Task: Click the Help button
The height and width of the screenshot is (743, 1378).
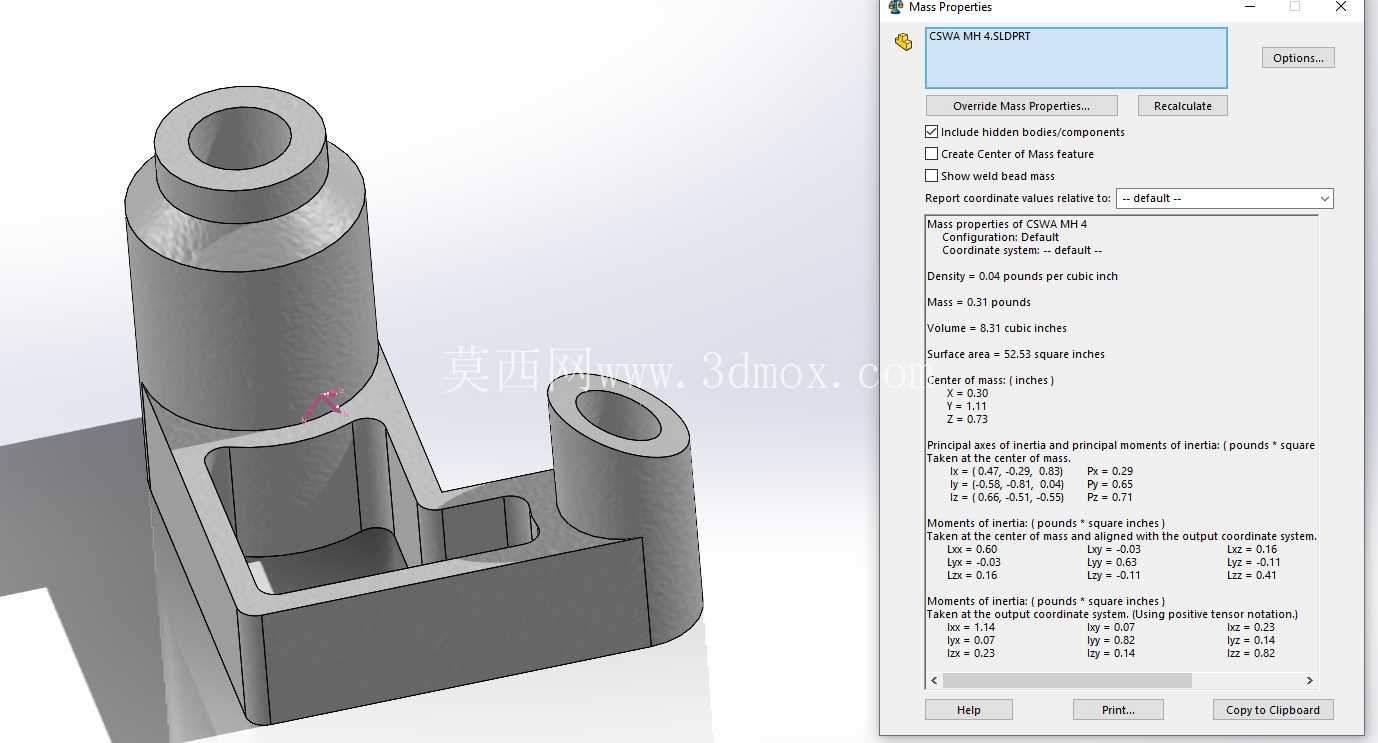Action: coord(969,710)
